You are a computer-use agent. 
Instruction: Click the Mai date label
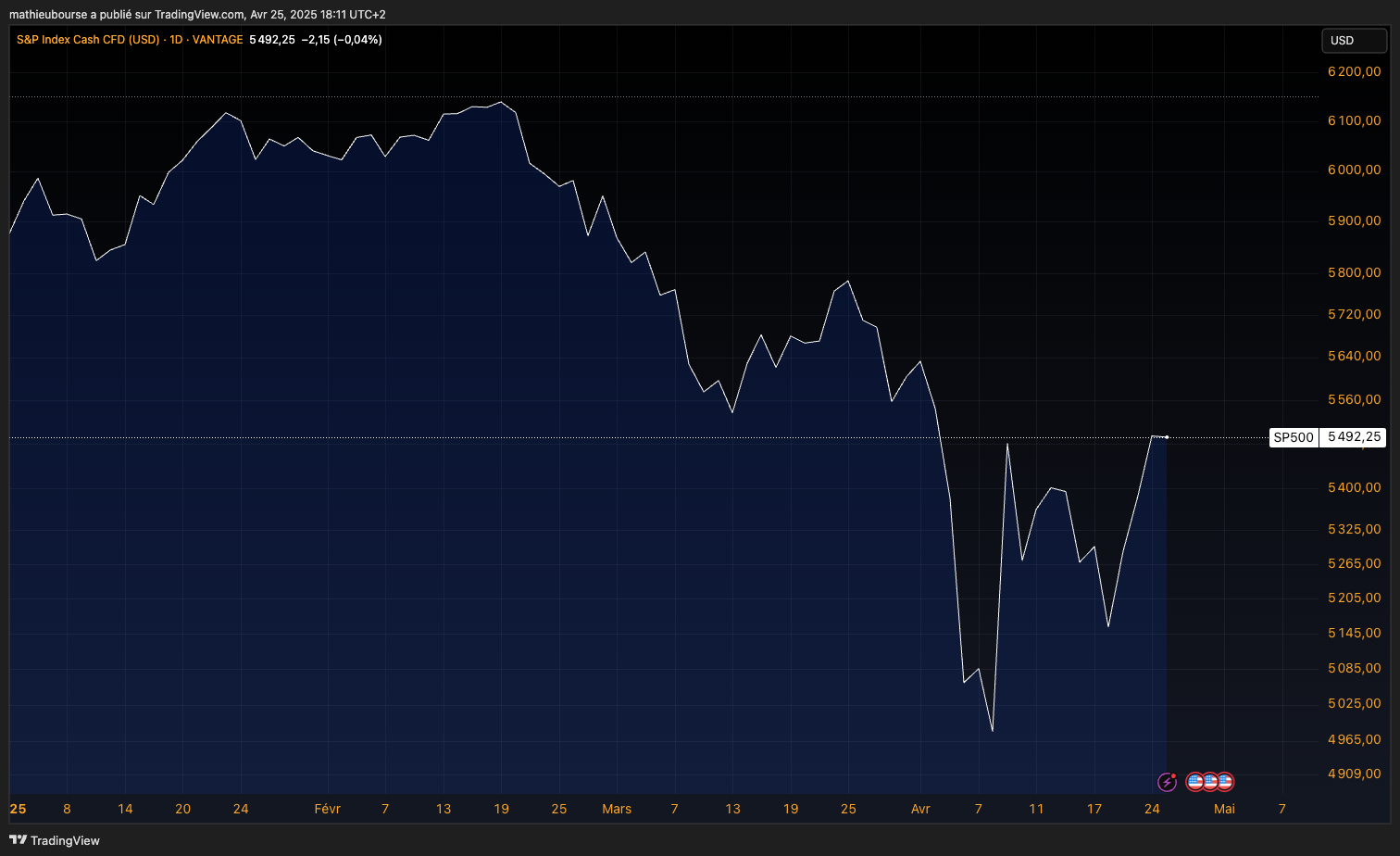pyautogui.click(x=1224, y=809)
